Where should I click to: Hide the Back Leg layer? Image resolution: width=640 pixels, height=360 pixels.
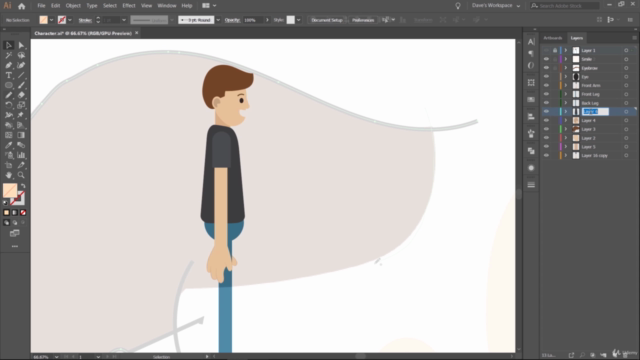tap(546, 103)
